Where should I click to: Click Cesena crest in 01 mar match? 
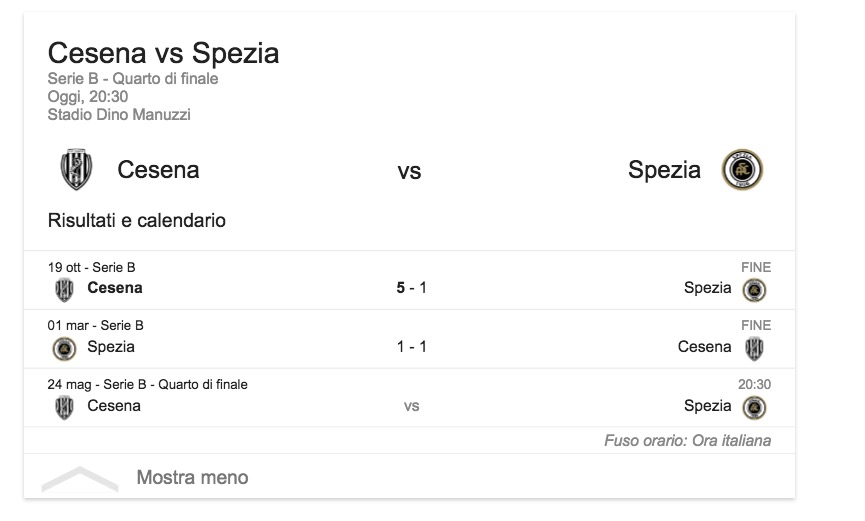(x=755, y=348)
